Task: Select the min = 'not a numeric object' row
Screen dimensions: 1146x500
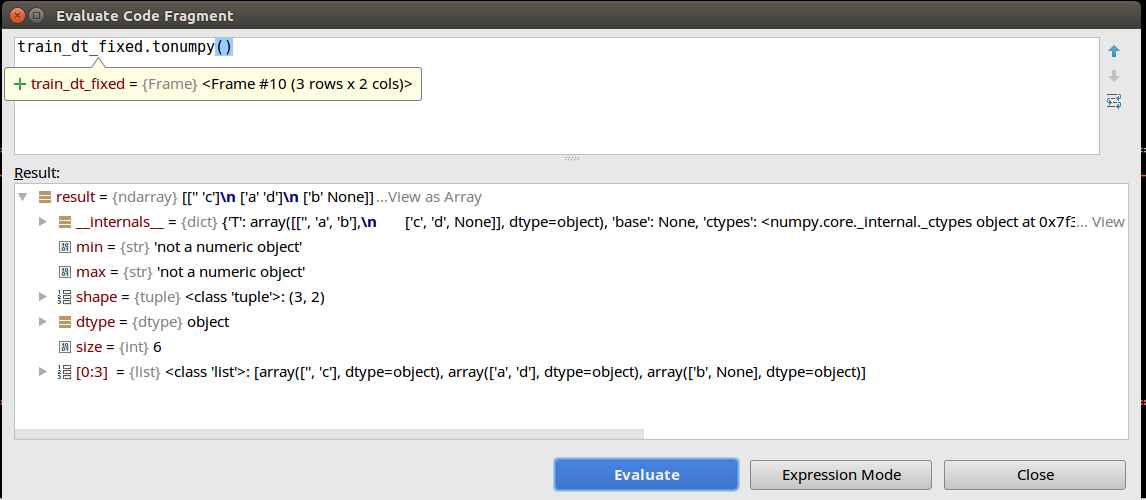Action: coord(571,247)
